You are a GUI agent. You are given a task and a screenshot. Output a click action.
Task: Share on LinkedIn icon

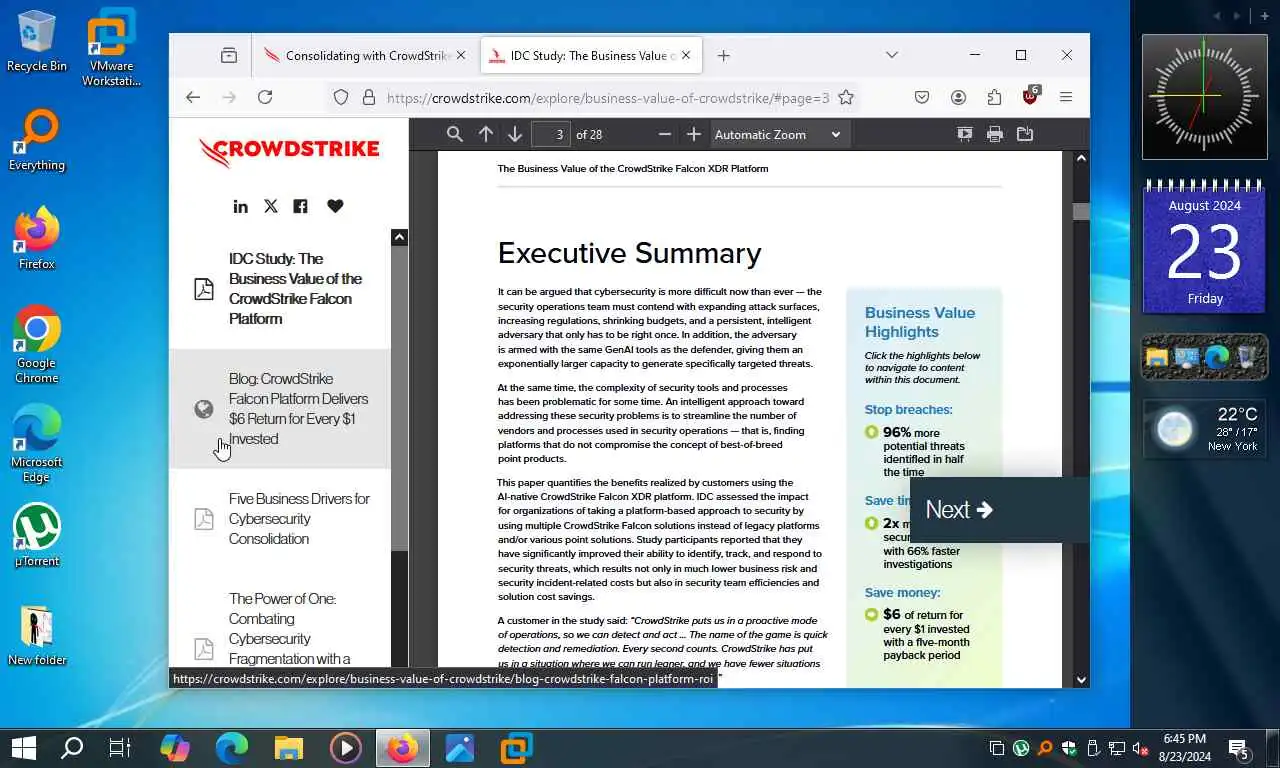[x=240, y=206]
